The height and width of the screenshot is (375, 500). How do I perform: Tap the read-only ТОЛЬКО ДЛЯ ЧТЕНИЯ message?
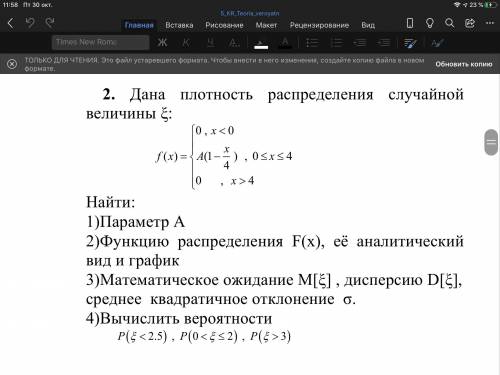tap(224, 64)
